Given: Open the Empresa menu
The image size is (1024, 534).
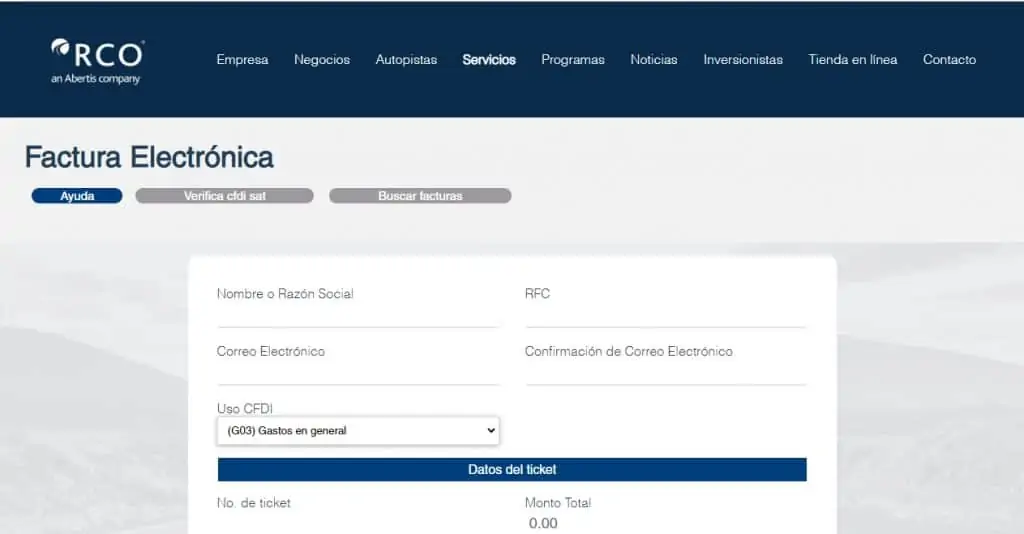Looking at the screenshot, I should (x=242, y=59).
